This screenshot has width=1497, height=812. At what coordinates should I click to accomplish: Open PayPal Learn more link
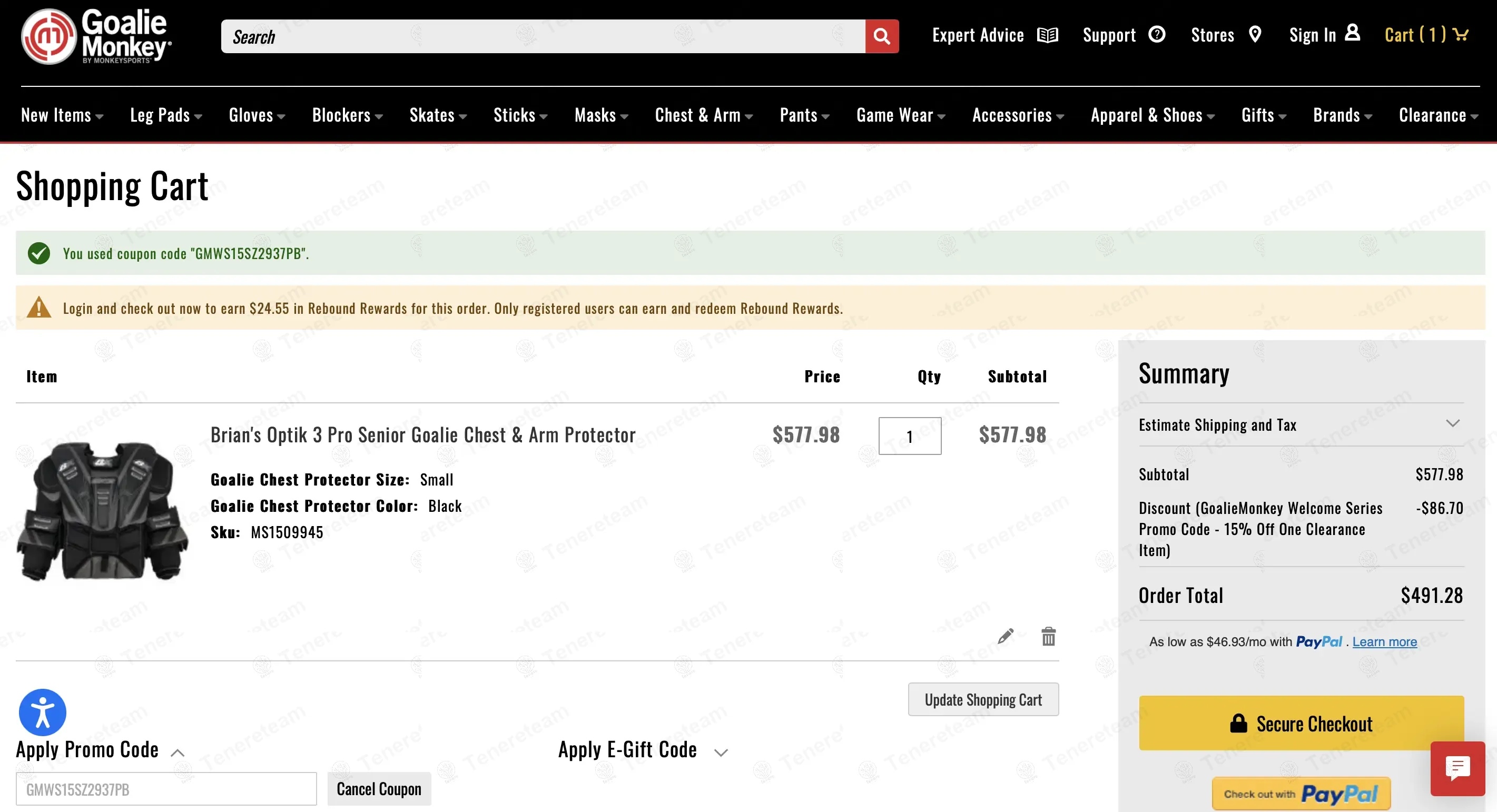click(x=1384, y=641)
